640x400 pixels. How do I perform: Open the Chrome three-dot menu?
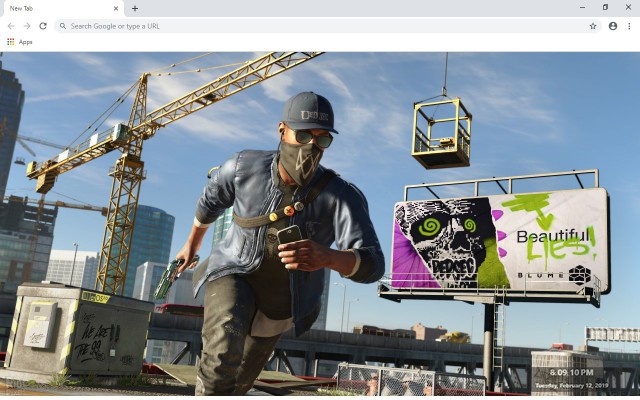(629, 26)
